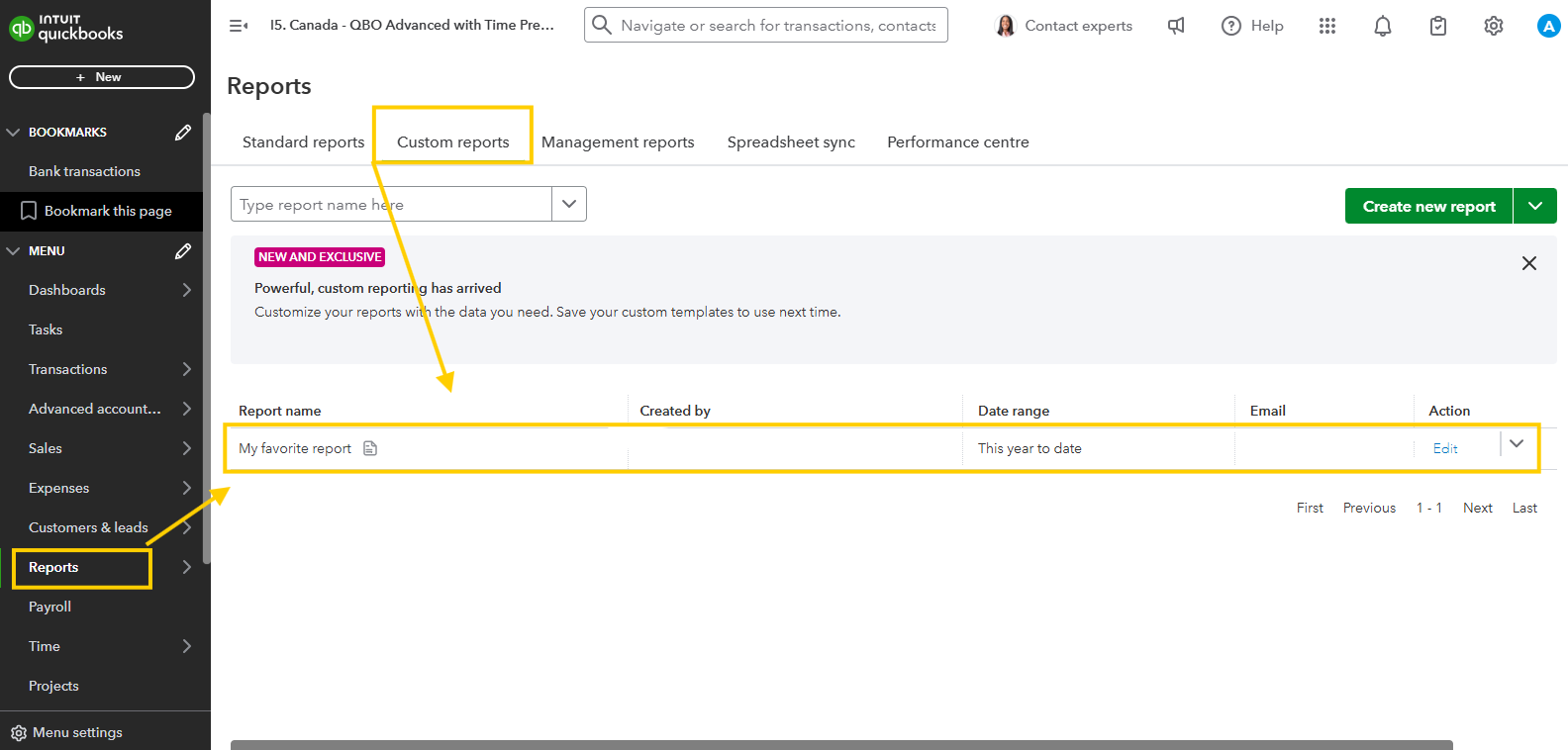Click the document icon beside My favorite report
This screenshot has width=1568, height=750.
click(370, 448)
